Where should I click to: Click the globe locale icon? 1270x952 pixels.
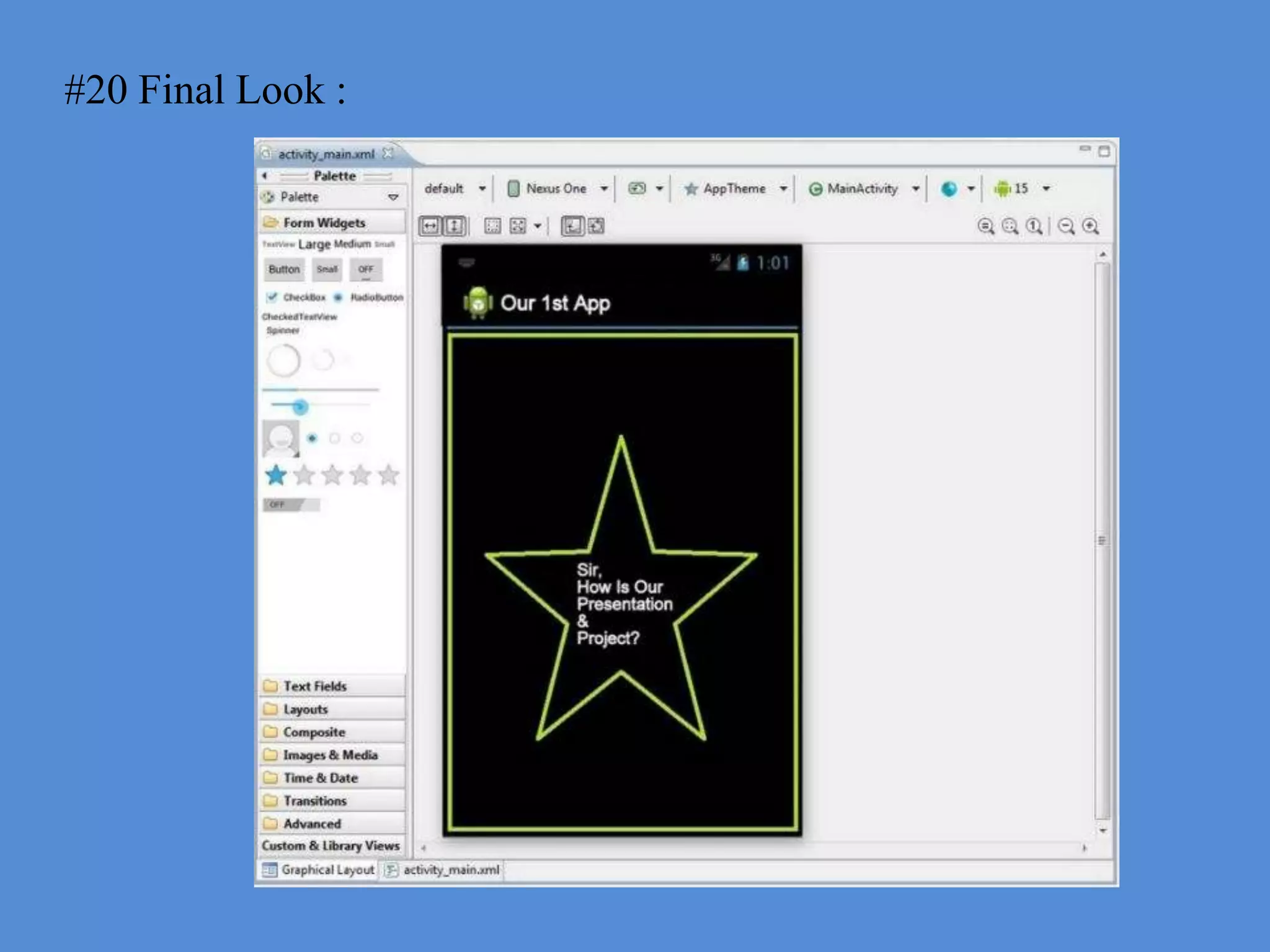tap(949, 188)
